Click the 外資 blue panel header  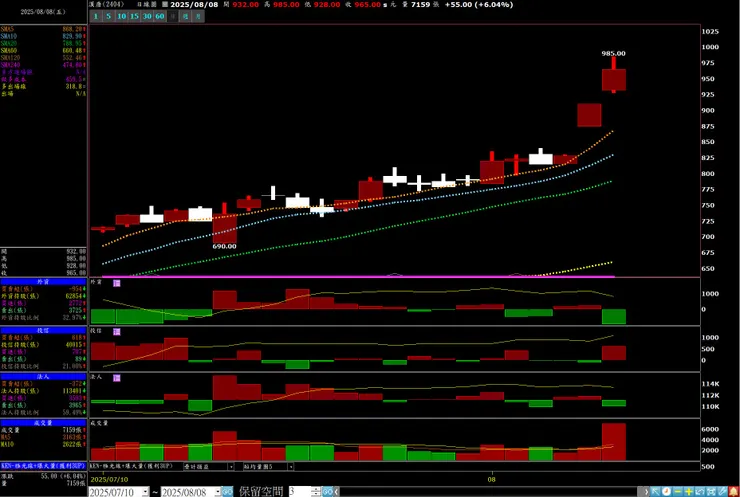click(x=43, y=282)
